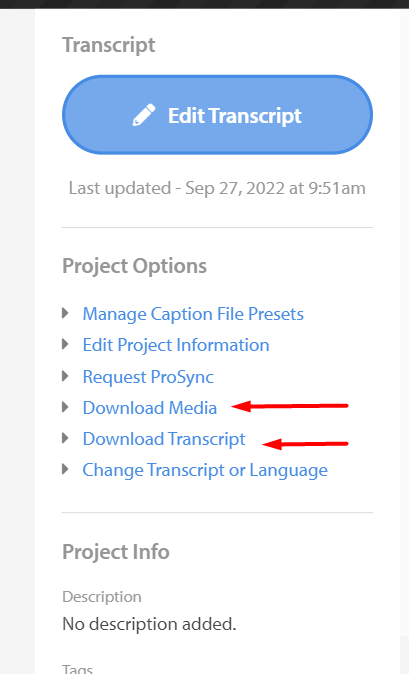Click the Project Info heading
Viewport: 409px width, 674px height.
pyautogui.click(x=116, y=551)
